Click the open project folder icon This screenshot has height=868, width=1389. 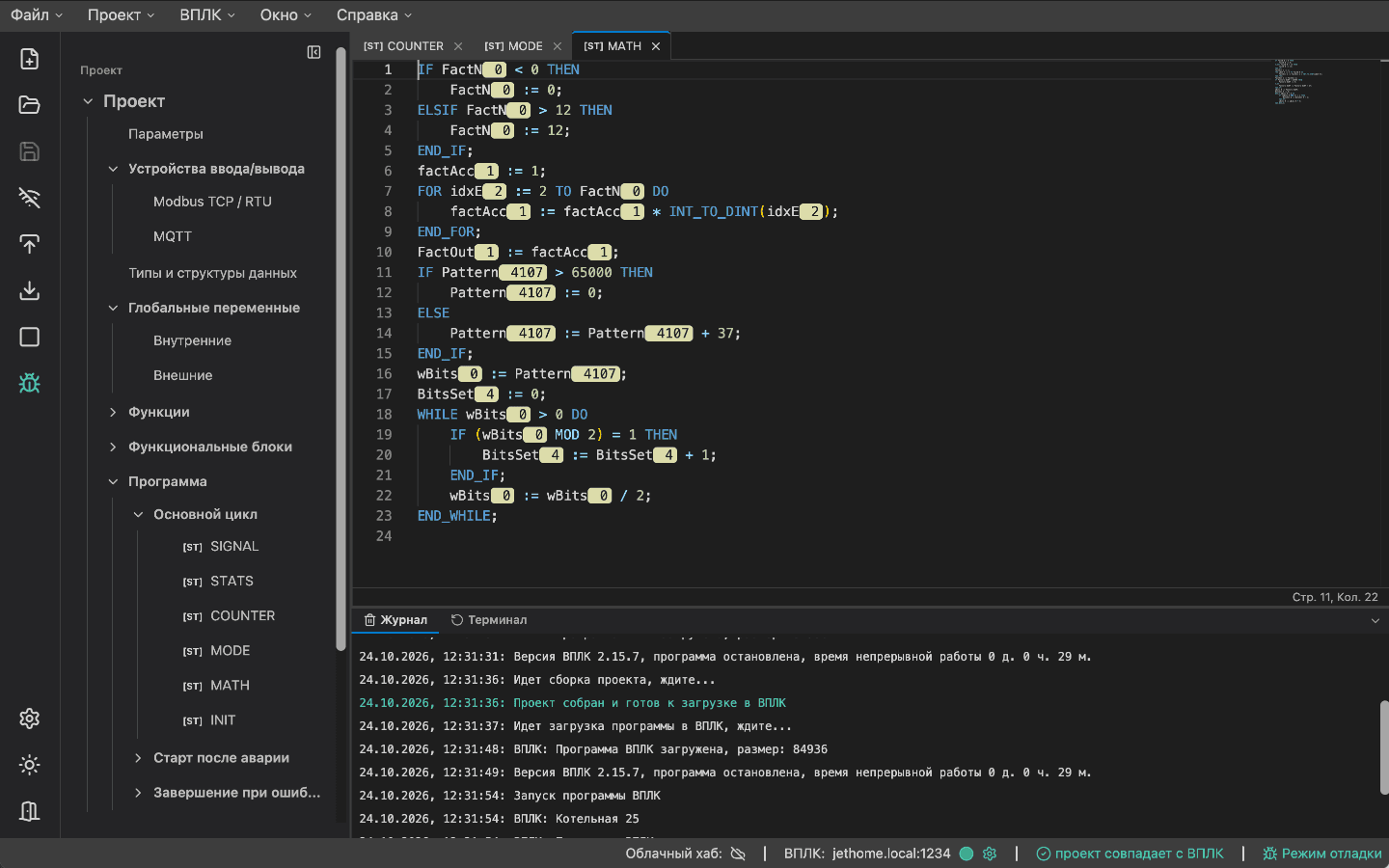click(30, 105)
